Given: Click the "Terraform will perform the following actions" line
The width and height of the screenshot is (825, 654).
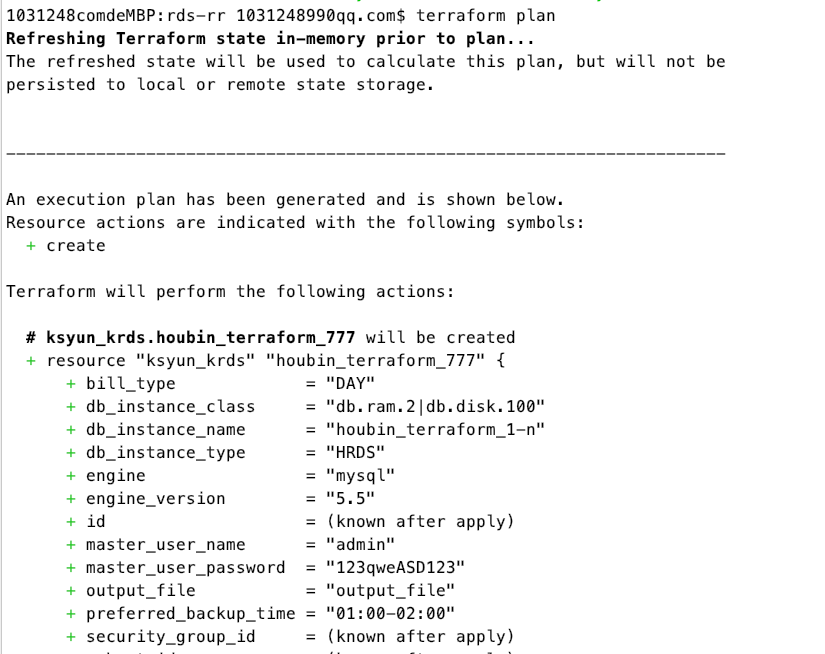Looking at the screenshot, I should tap(230, 292).
